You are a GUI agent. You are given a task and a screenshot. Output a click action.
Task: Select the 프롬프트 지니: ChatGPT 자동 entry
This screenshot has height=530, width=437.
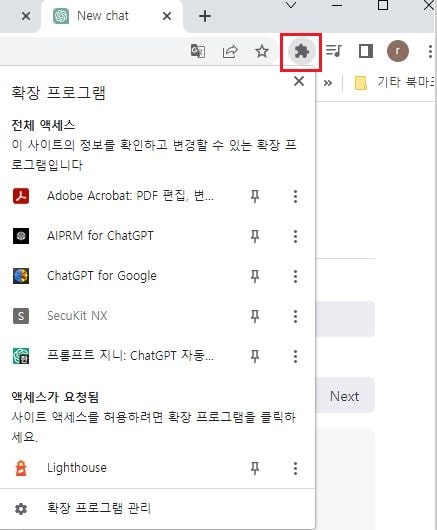coord(130,356)
